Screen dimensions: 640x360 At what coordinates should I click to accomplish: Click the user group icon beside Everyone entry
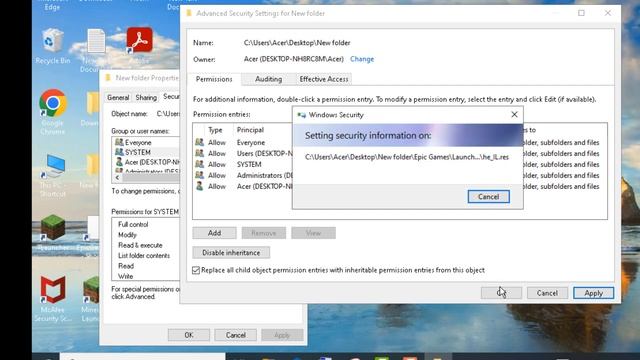(x=199, y=142)
